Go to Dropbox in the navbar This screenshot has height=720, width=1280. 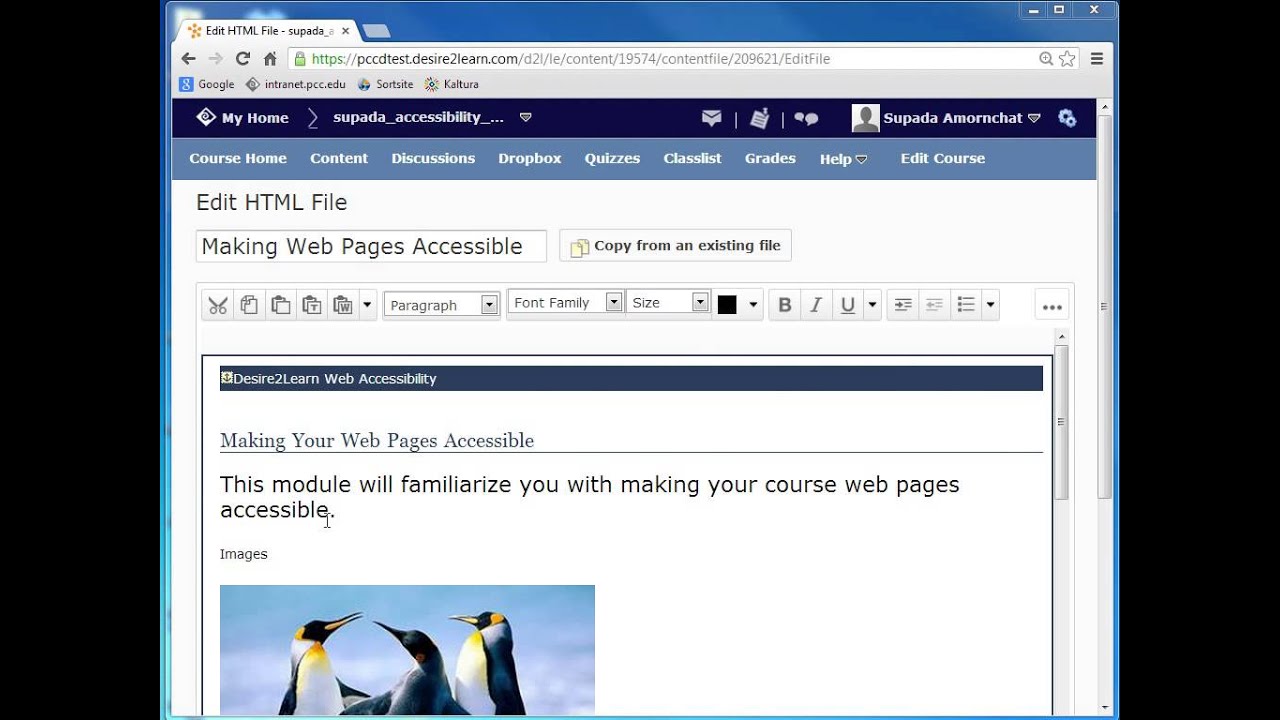pyautogui.click(x=530, y=158)
